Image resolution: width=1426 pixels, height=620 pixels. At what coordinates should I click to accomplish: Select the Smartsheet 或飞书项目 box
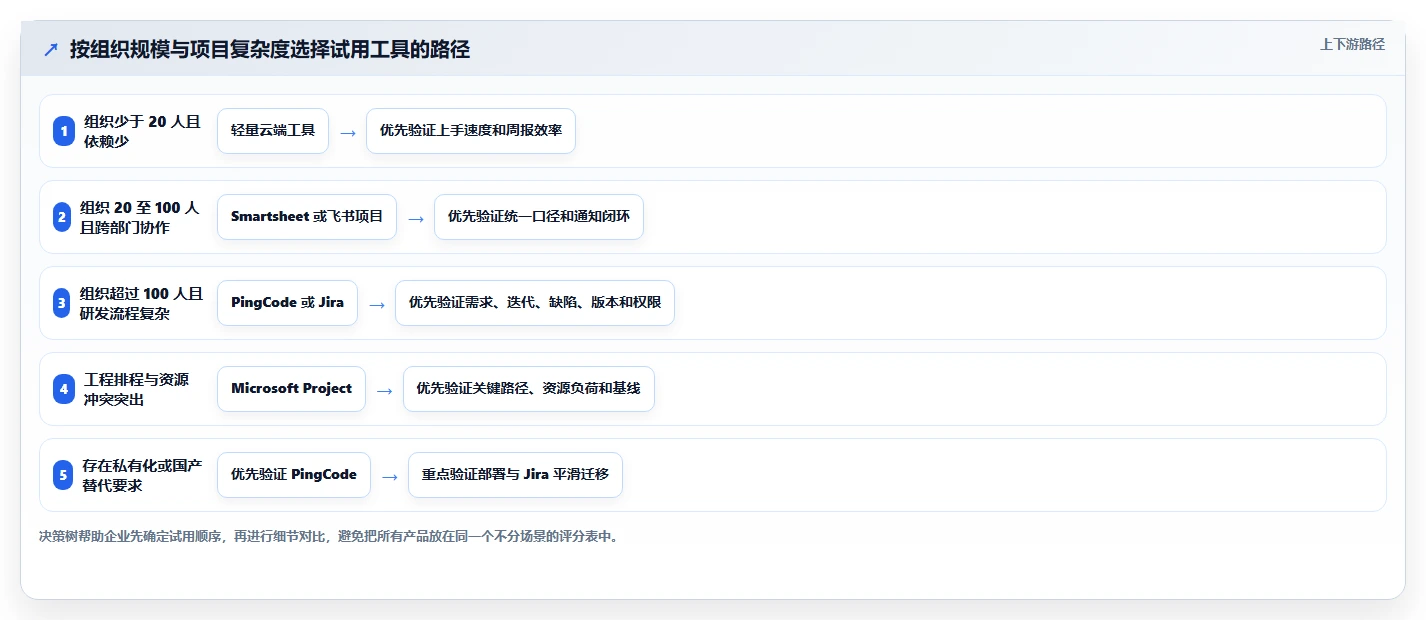click(307, 217)
